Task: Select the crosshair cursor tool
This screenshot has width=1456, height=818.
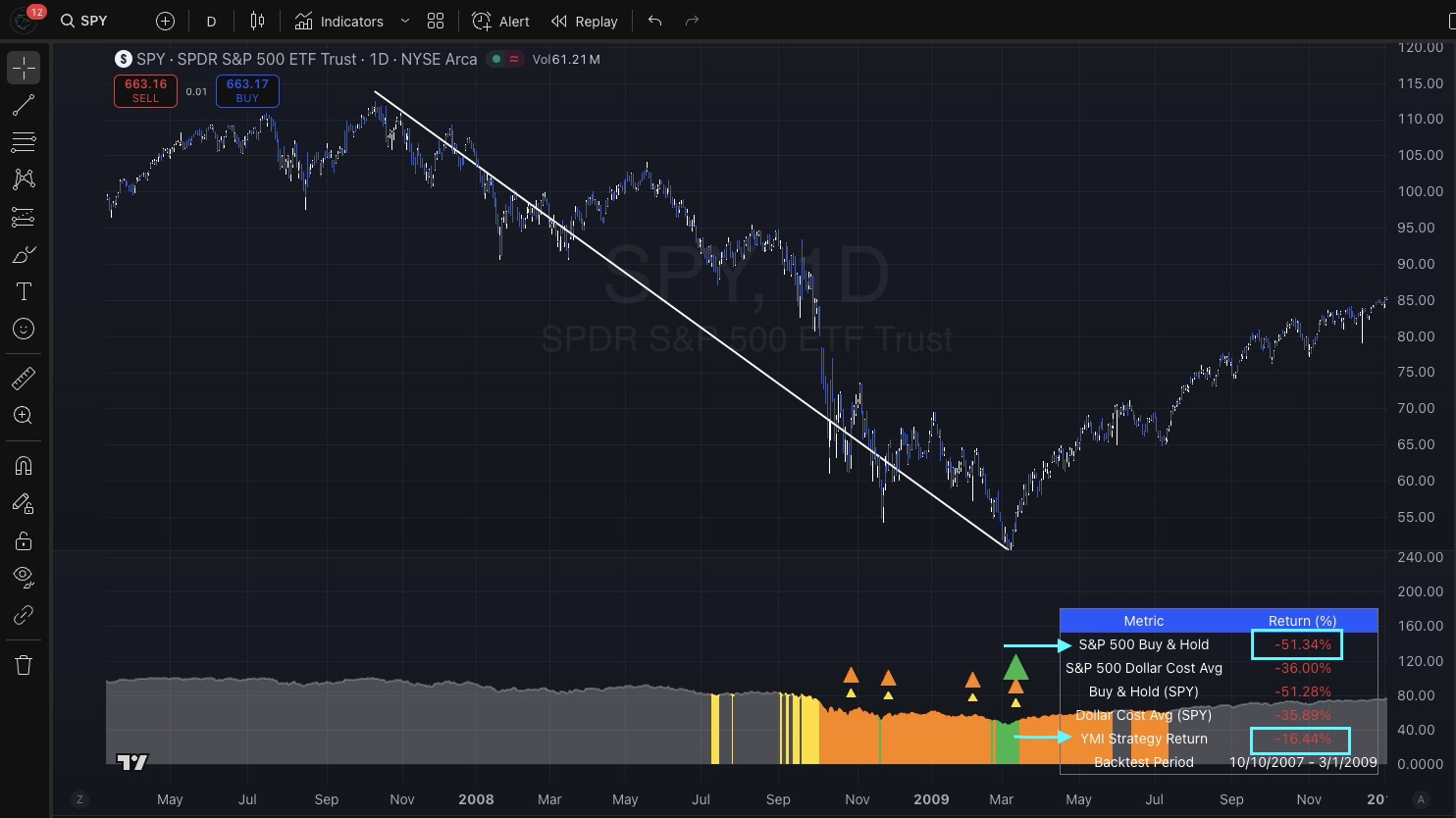Action: pos(24,68)
